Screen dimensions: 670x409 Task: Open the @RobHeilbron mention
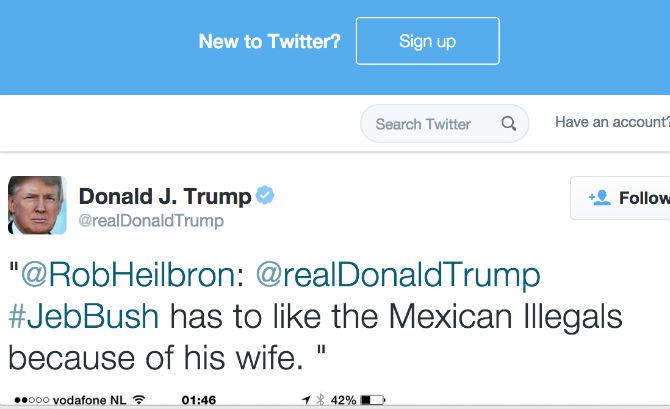pyautogui.click(x=130, y=274)
